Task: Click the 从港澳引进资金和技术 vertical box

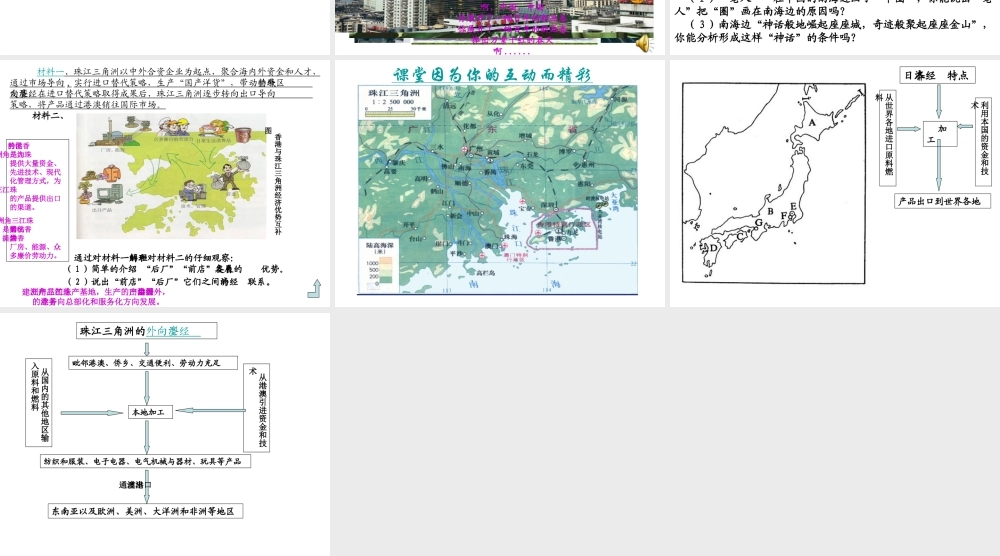Action: (x=257, y=408)
